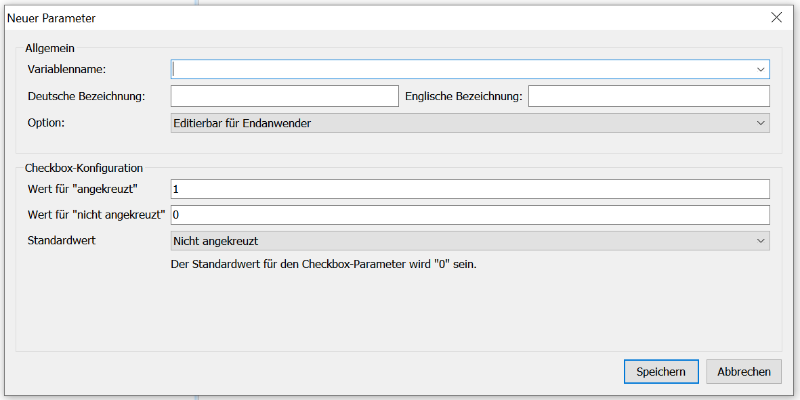800x400 pixels.
Task: Expand the Standardwert dropdown 'Nicht angekreuzt'
Action: point(470,241)
